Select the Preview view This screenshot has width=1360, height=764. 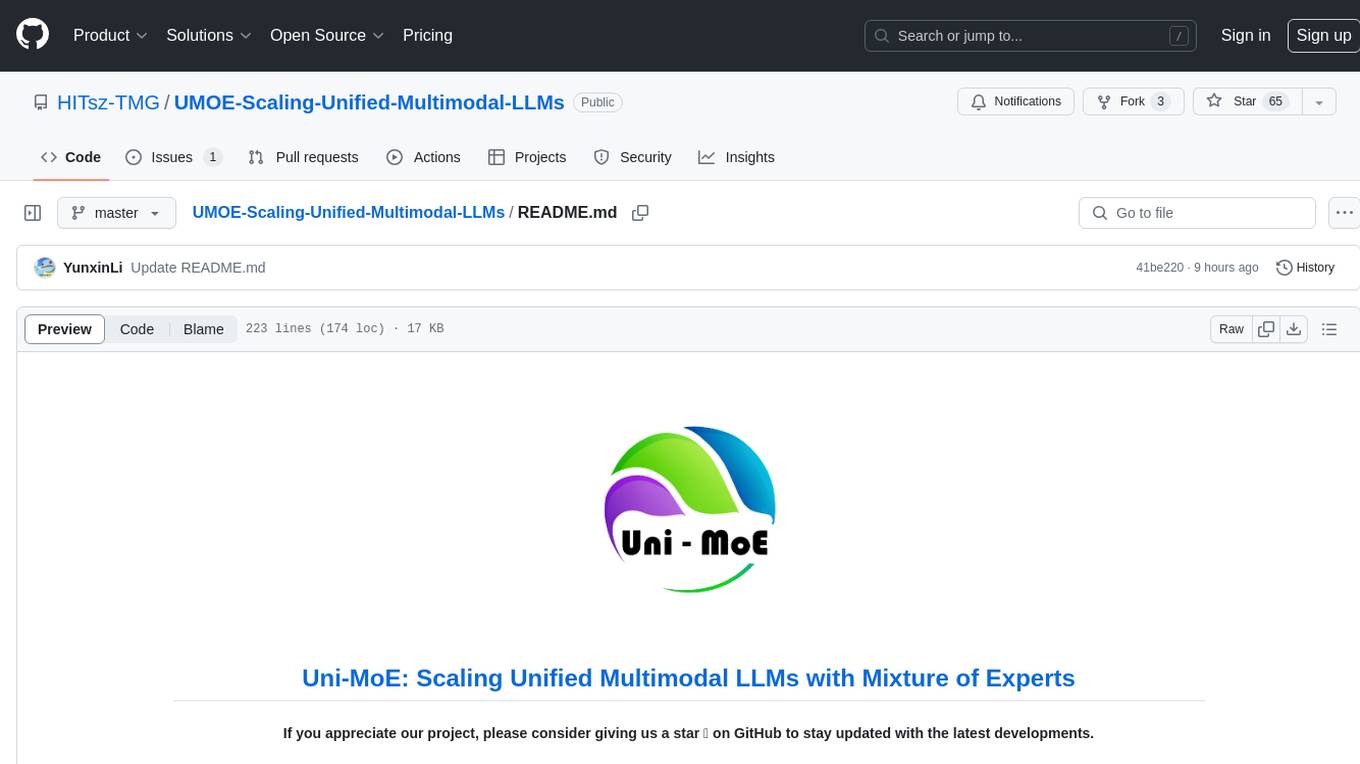(65, 329)
